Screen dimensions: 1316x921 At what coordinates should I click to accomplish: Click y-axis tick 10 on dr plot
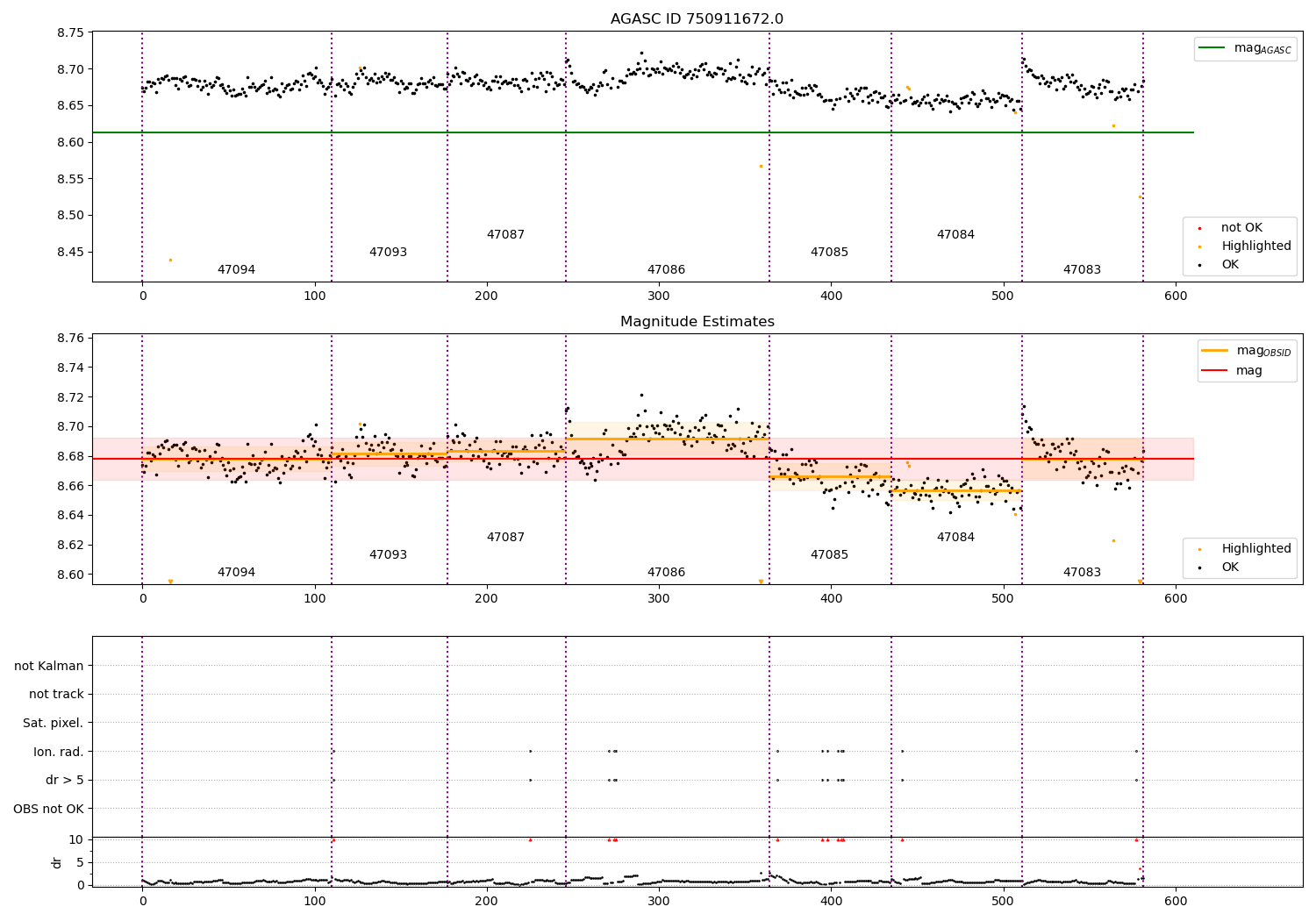pos(76,839)
